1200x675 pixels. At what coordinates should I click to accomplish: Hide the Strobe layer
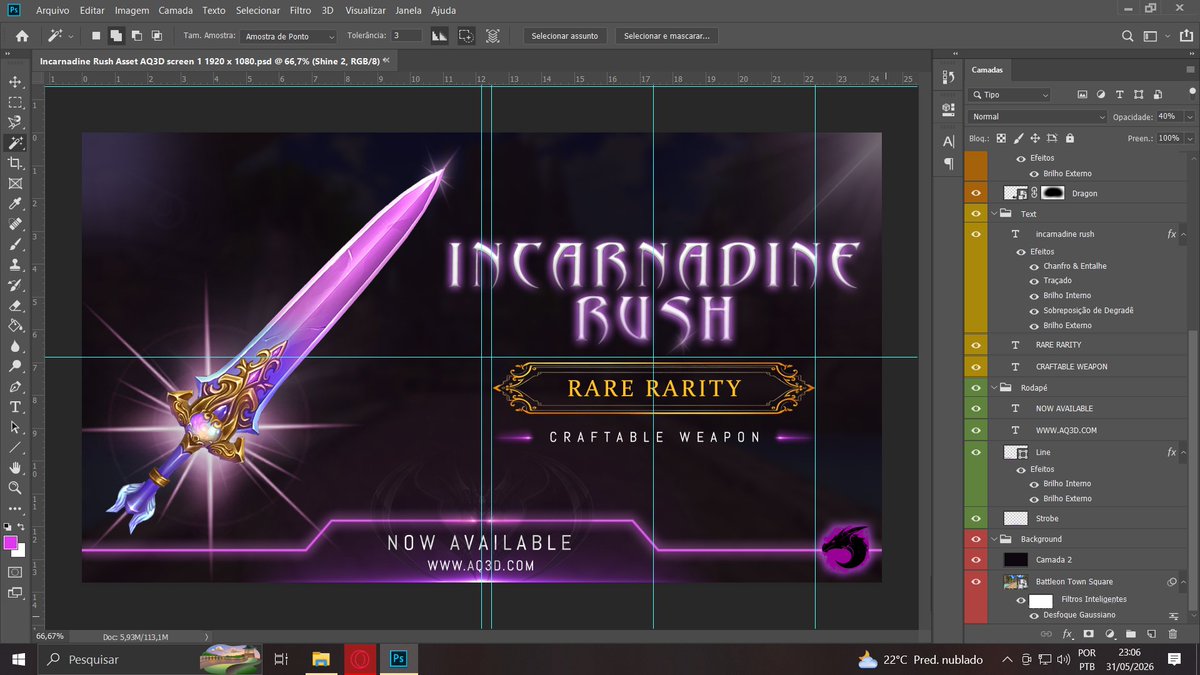pos(976,518)
